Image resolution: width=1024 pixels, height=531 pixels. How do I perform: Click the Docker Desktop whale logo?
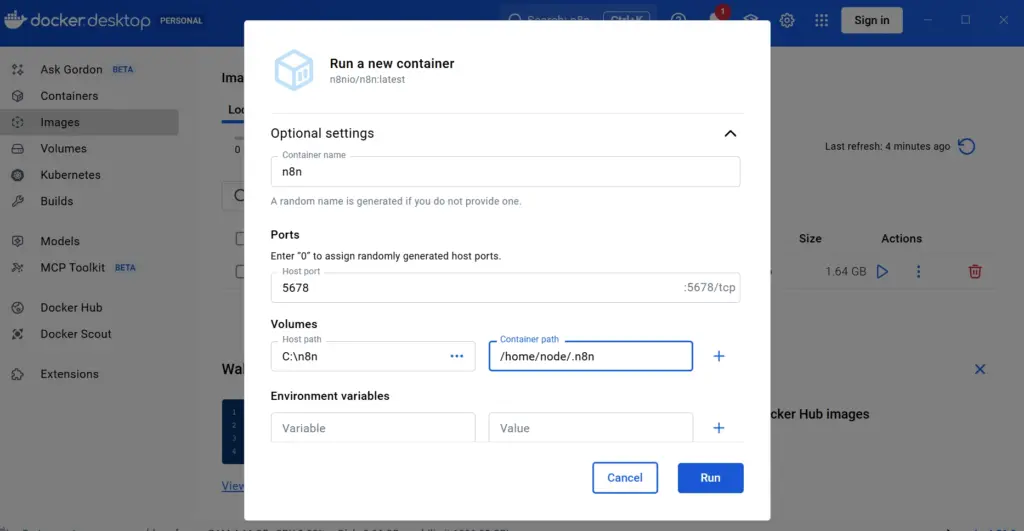(15, 20)
